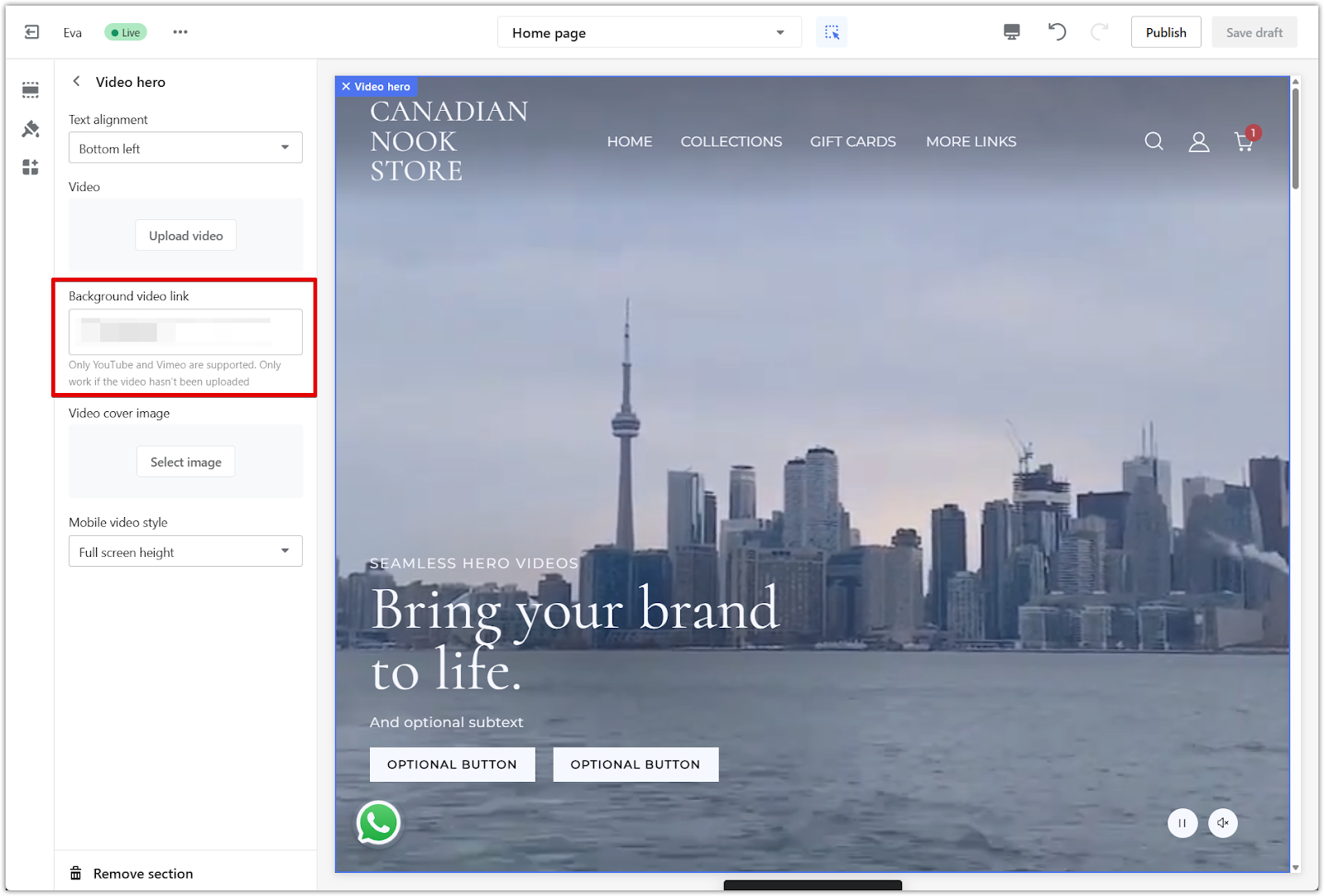
Task: Toggle the video mute sound button
Action: coord(1222,823)
